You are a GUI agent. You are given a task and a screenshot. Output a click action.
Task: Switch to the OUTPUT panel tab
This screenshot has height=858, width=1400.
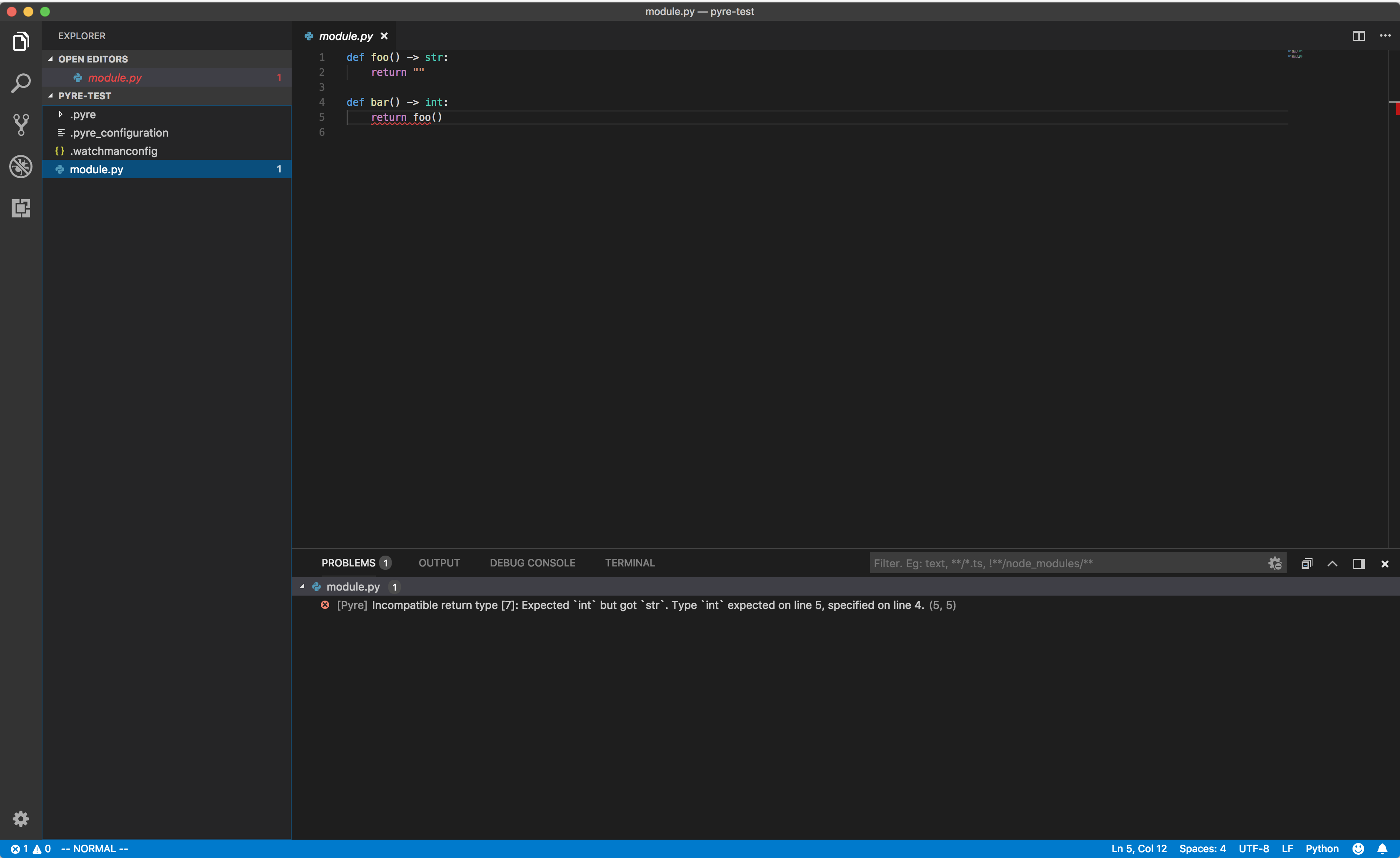click(x=439, y=563)
